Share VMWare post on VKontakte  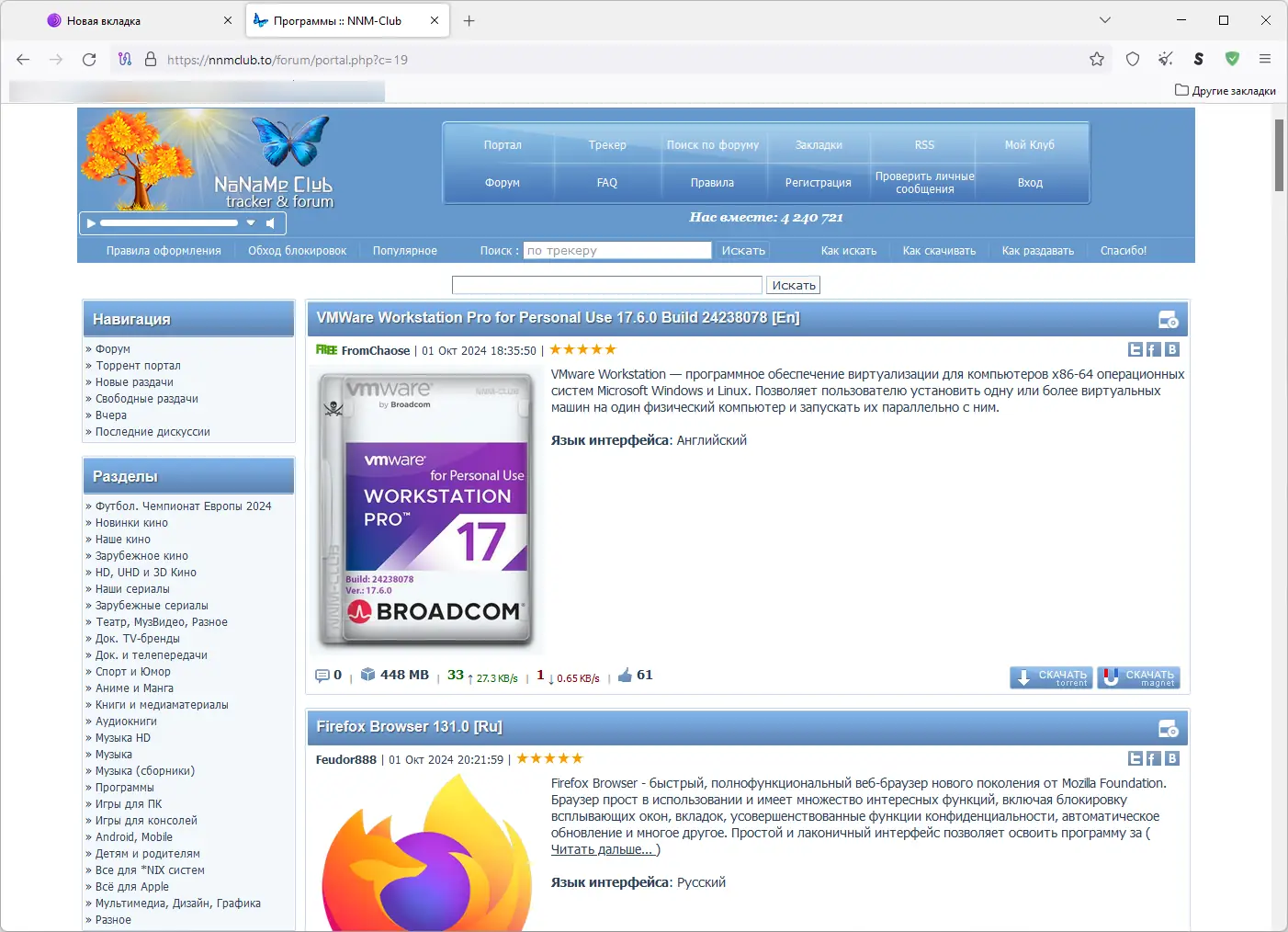(1172, 349)
